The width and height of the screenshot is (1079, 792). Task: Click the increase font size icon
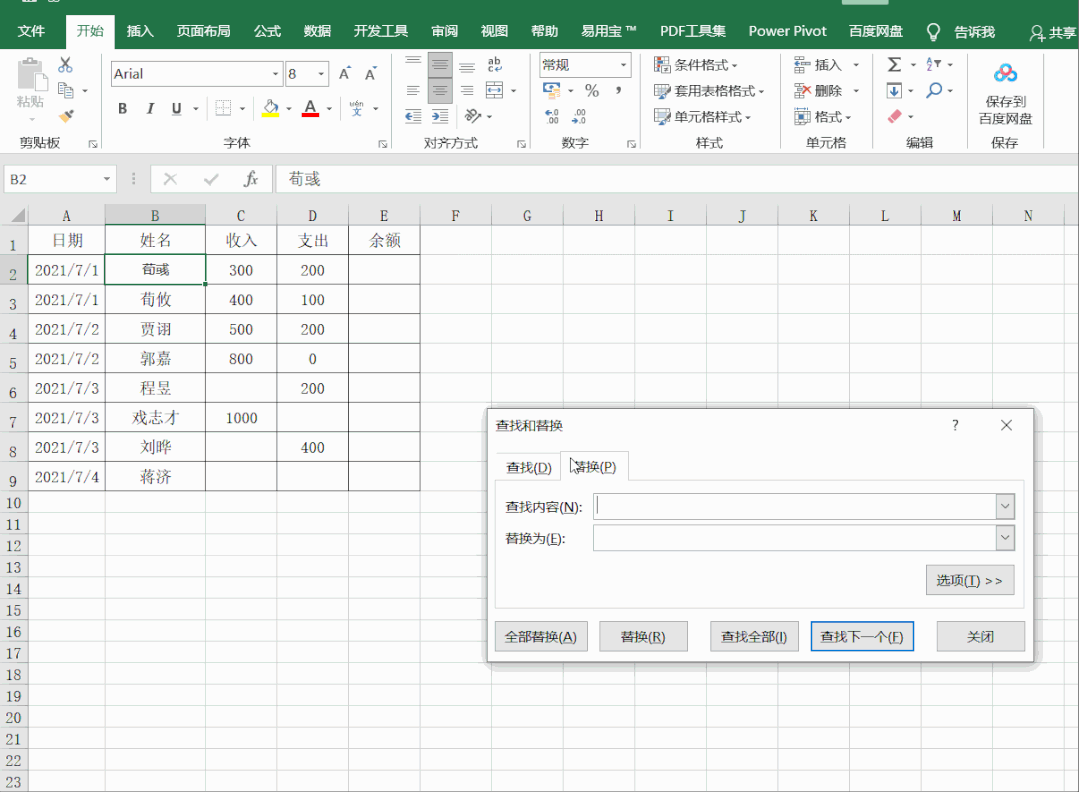345,74
